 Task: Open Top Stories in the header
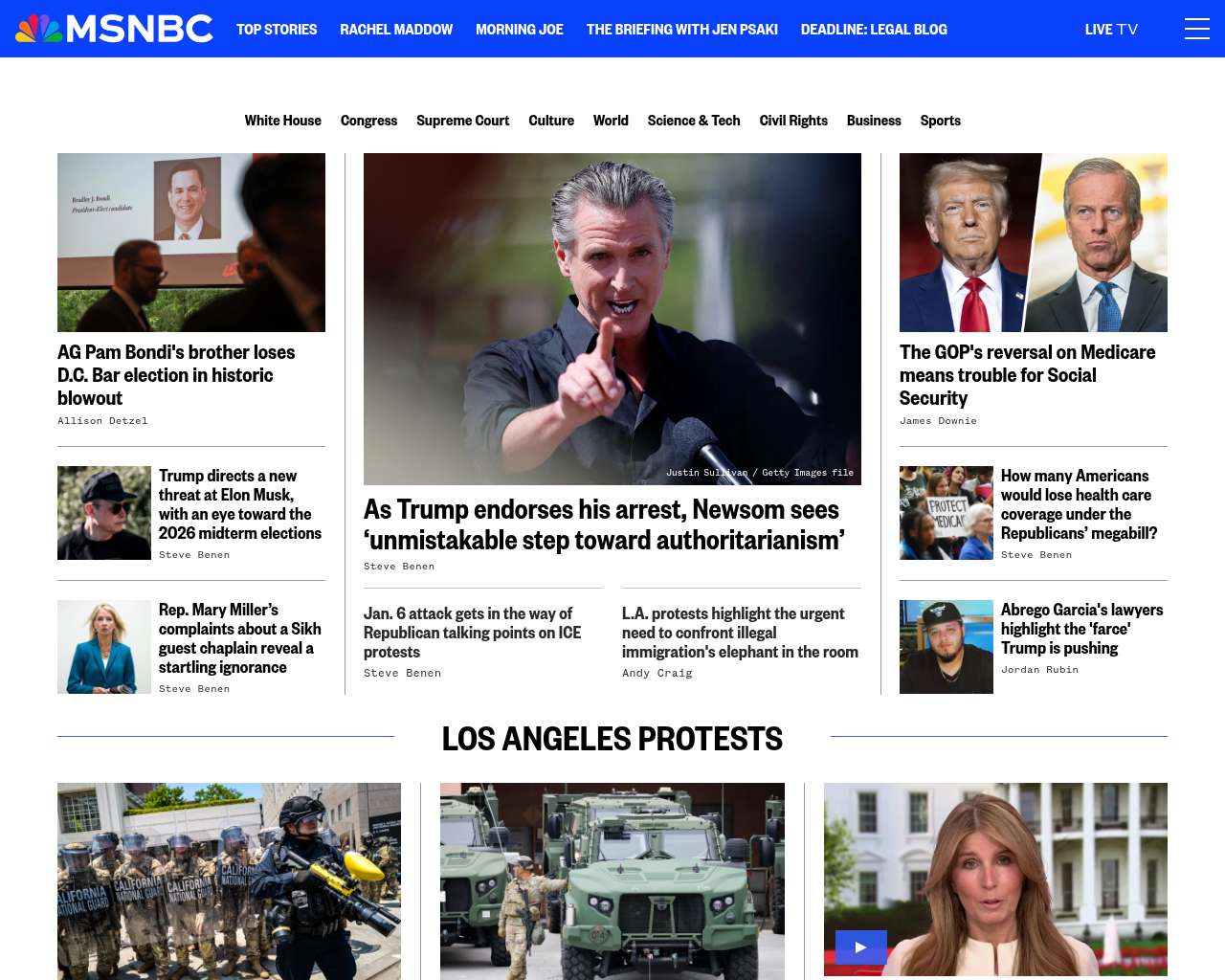277,30
